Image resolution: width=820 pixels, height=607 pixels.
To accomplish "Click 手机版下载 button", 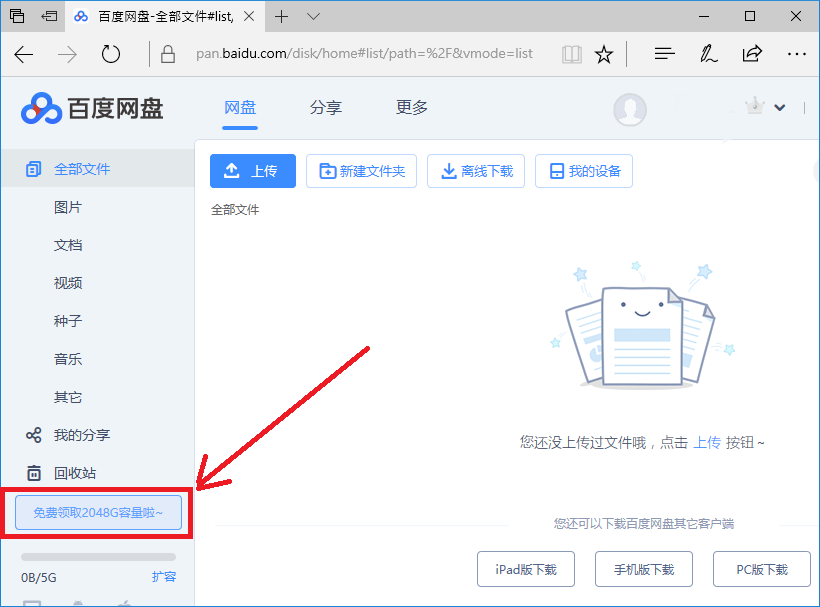I will [x=644, y=569].
